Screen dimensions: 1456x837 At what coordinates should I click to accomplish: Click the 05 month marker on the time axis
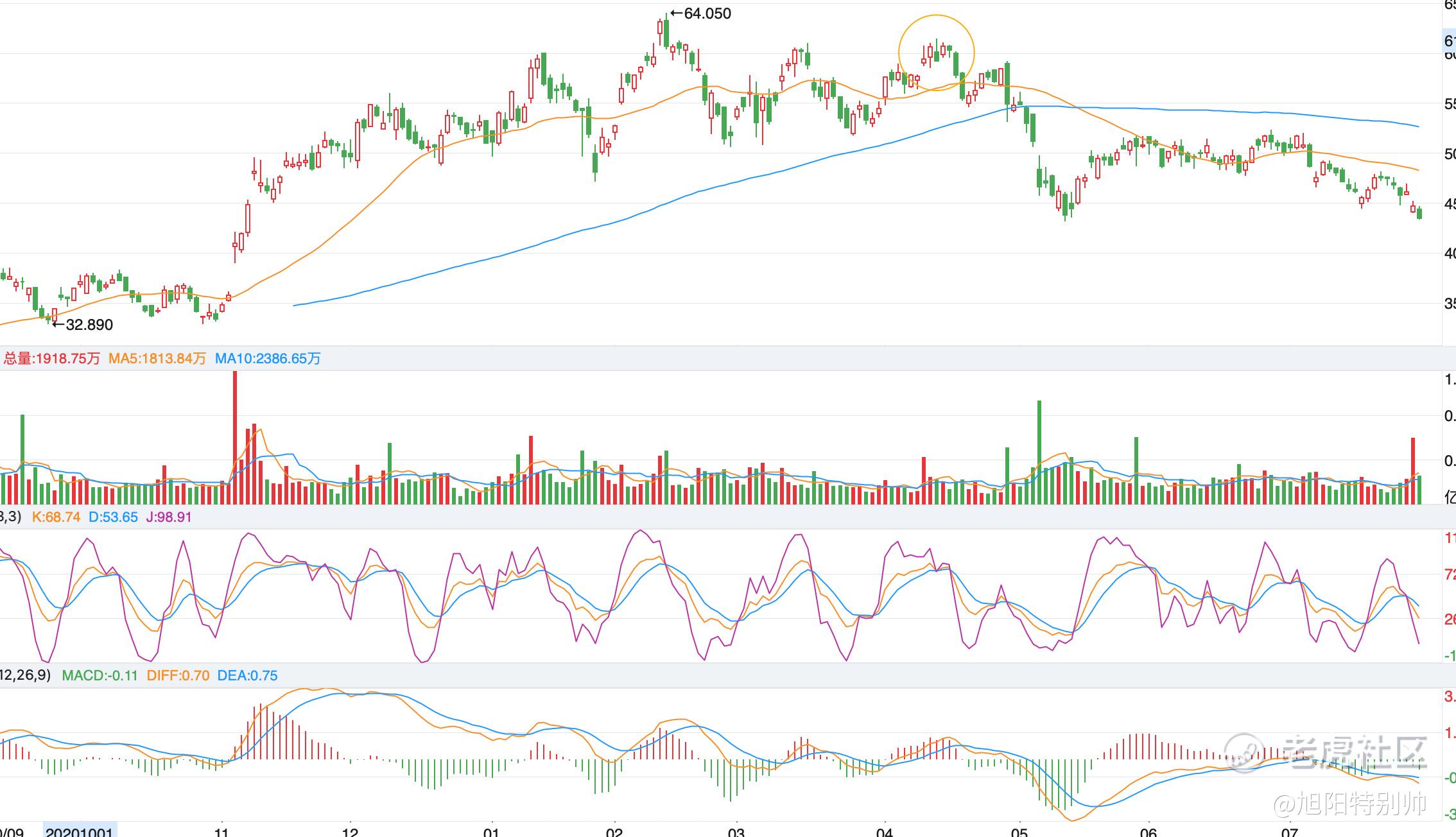pos(1019,832)
